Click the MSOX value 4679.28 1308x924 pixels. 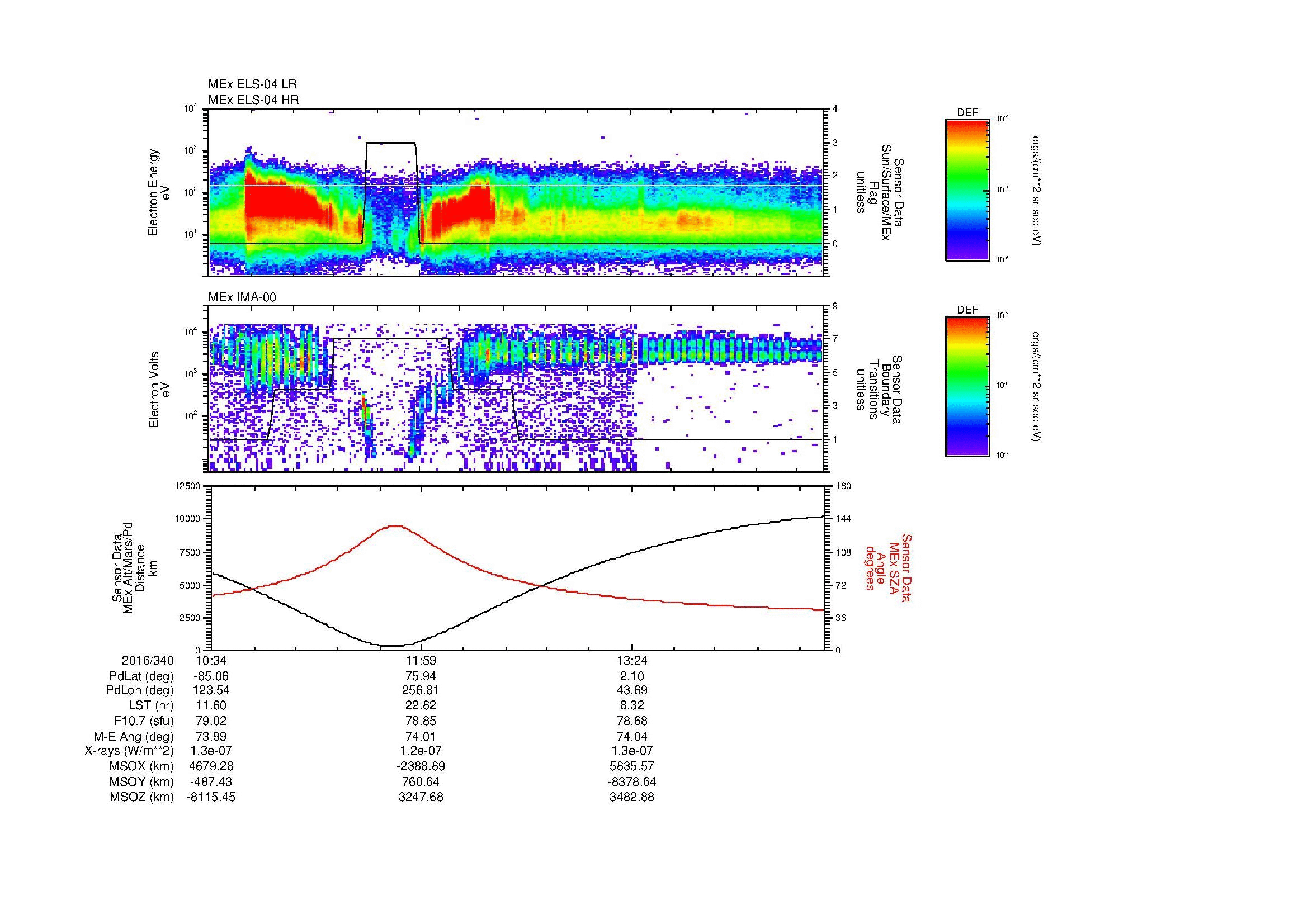[x=211, y=766]
